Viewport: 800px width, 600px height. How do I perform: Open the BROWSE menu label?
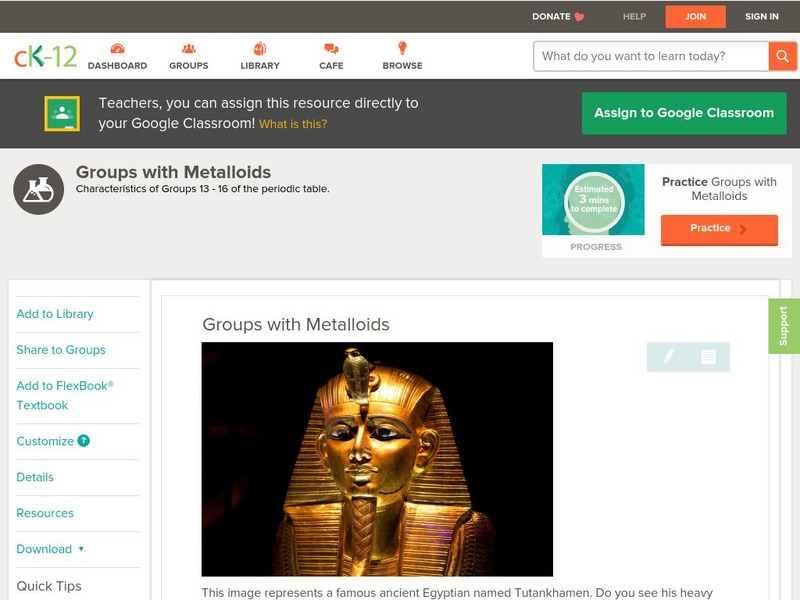403,66
